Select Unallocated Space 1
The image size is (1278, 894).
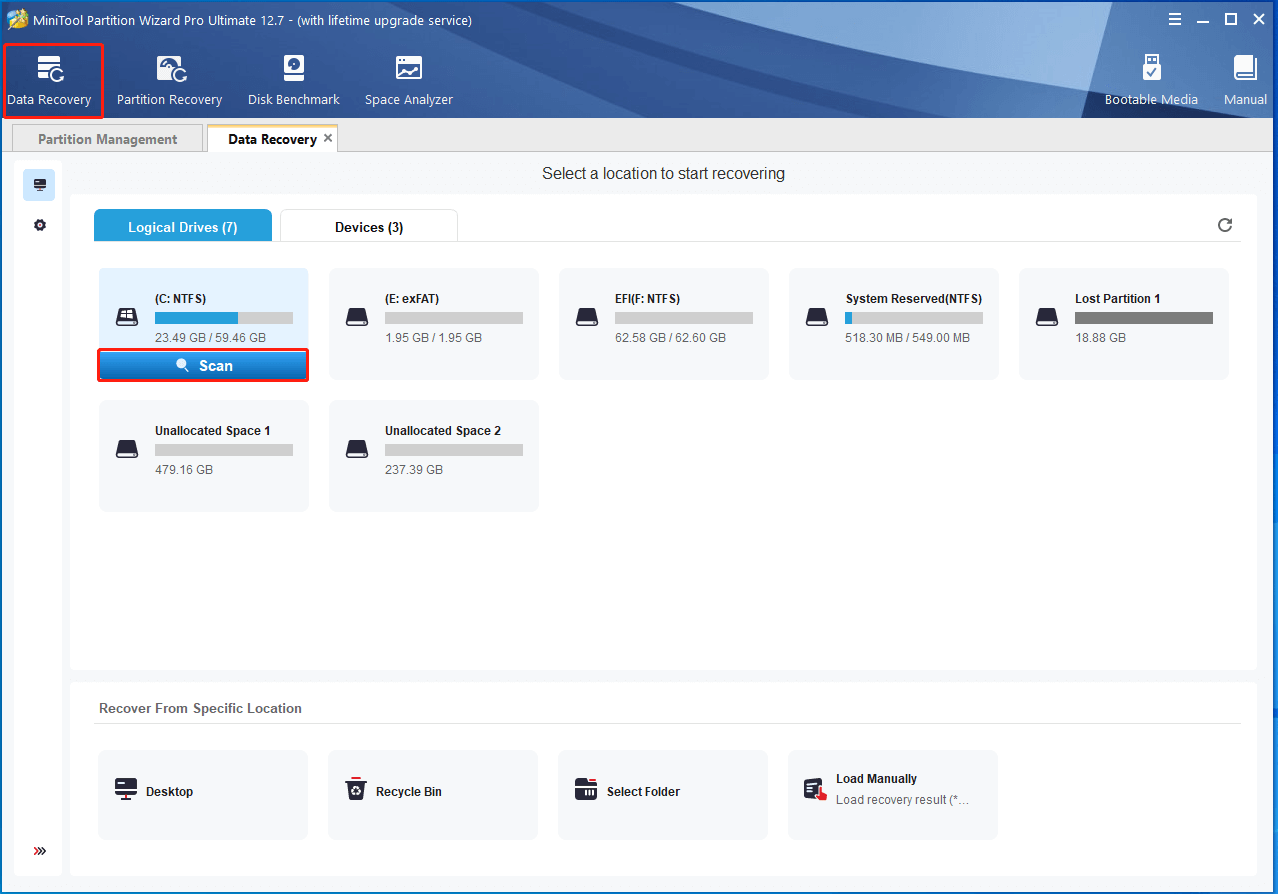(x=204, y=456)
